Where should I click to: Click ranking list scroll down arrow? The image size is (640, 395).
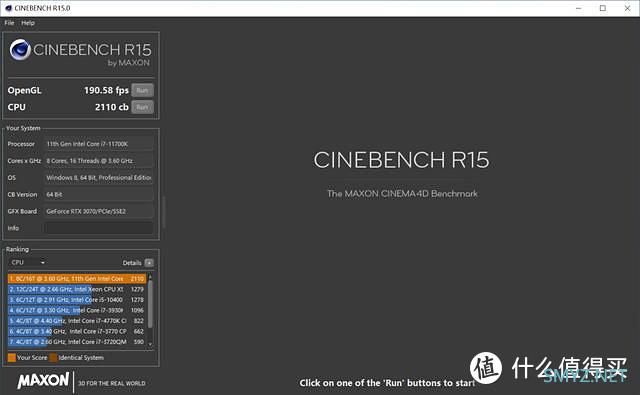(x=150, y=344)
